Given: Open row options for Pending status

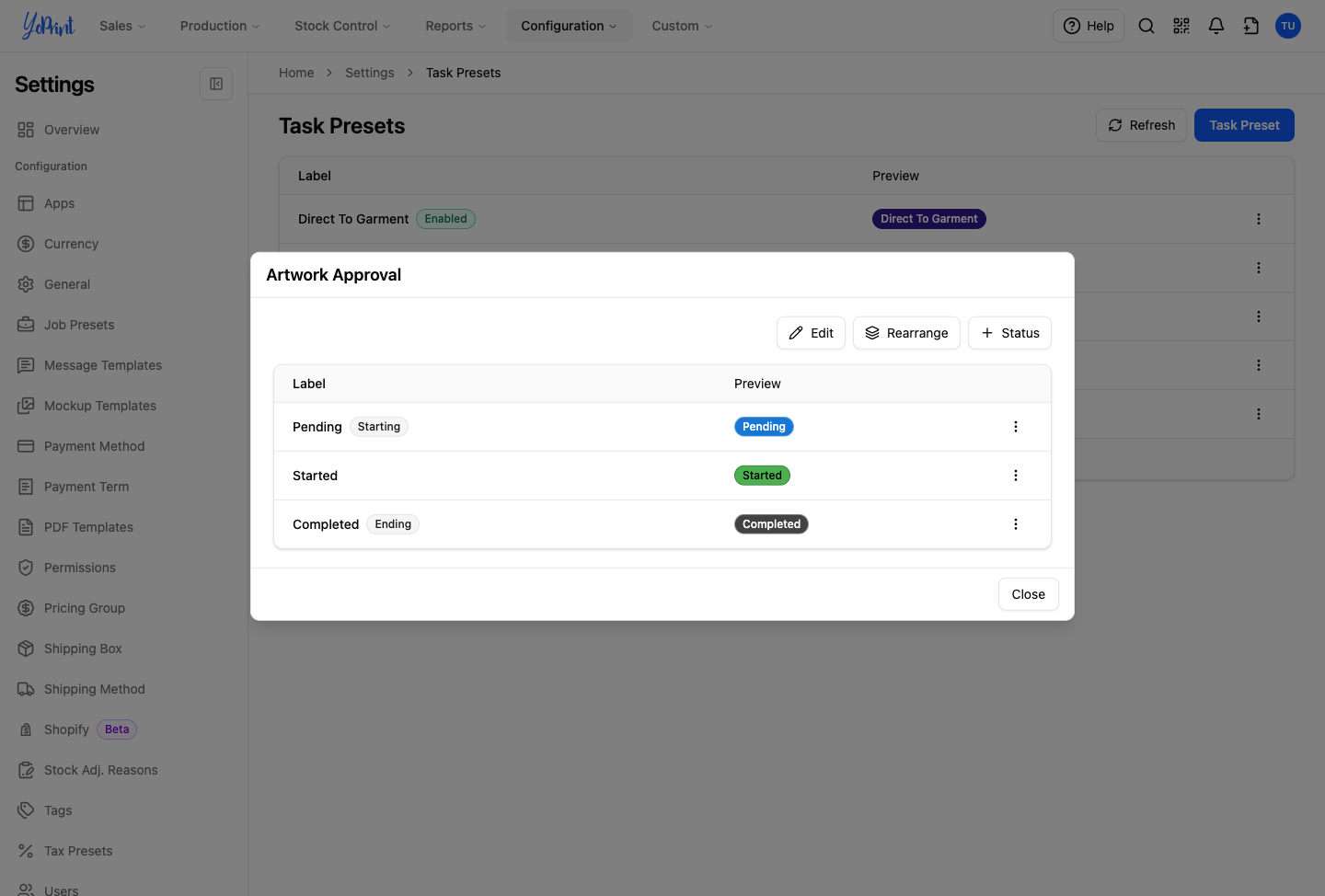Looking at the screenshot, I should [x=1016, y=427].
